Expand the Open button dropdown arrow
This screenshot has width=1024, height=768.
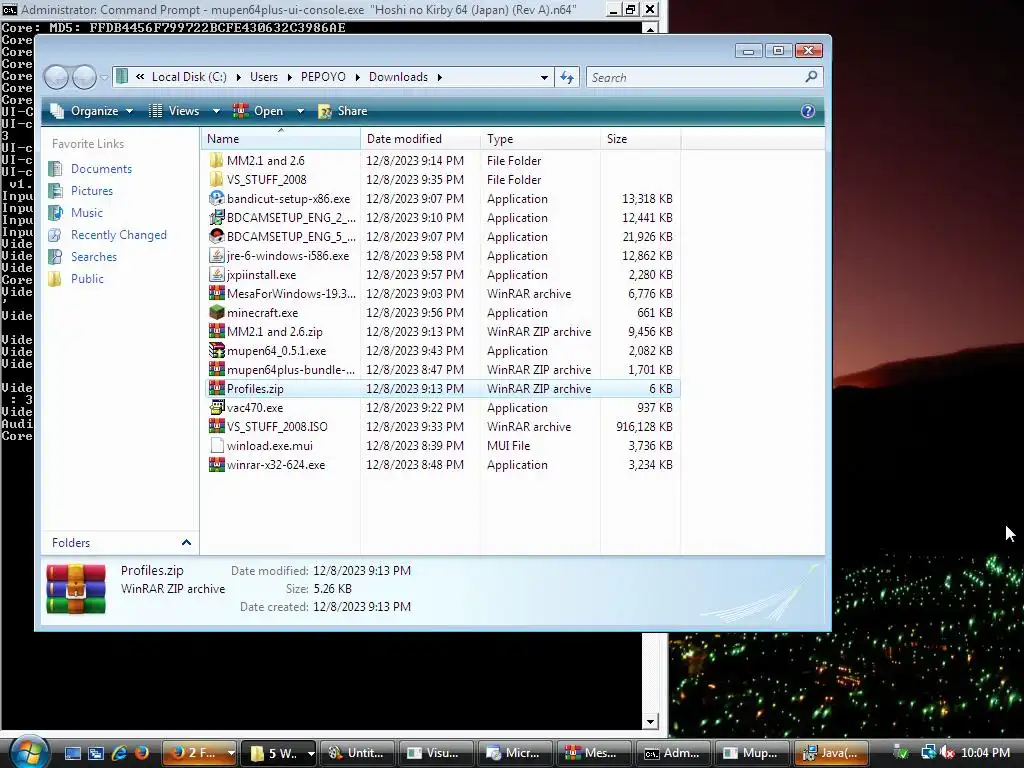(x=300, y=111)
